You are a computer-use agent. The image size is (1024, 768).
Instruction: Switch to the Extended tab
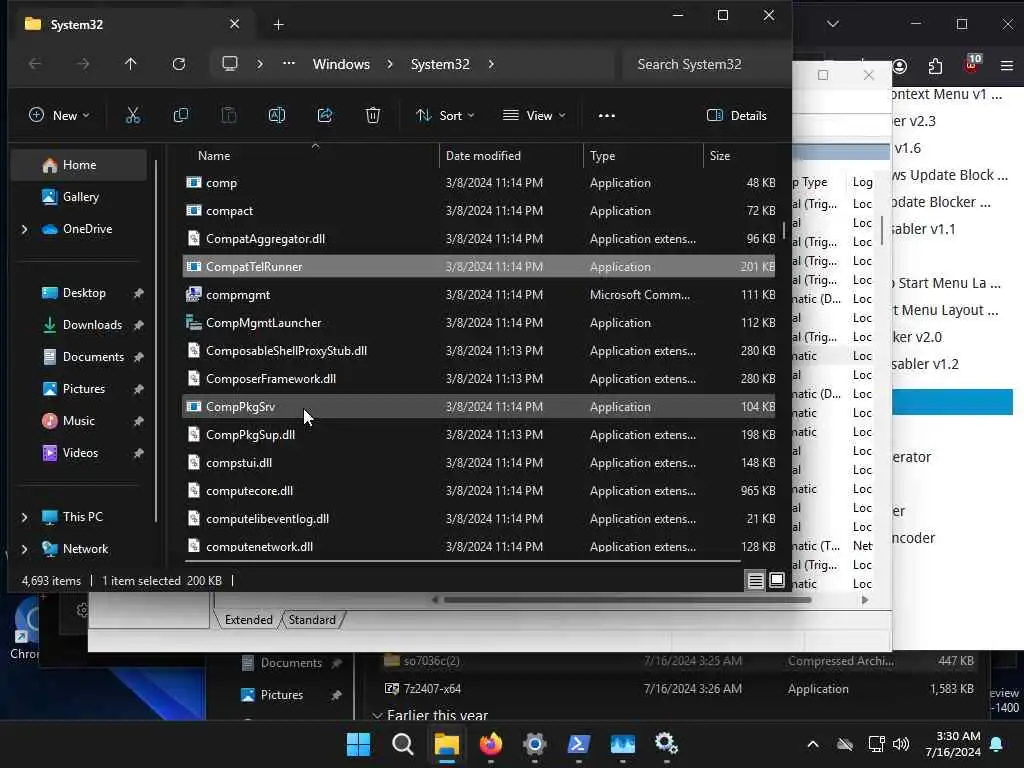click(x=248, y=620)
